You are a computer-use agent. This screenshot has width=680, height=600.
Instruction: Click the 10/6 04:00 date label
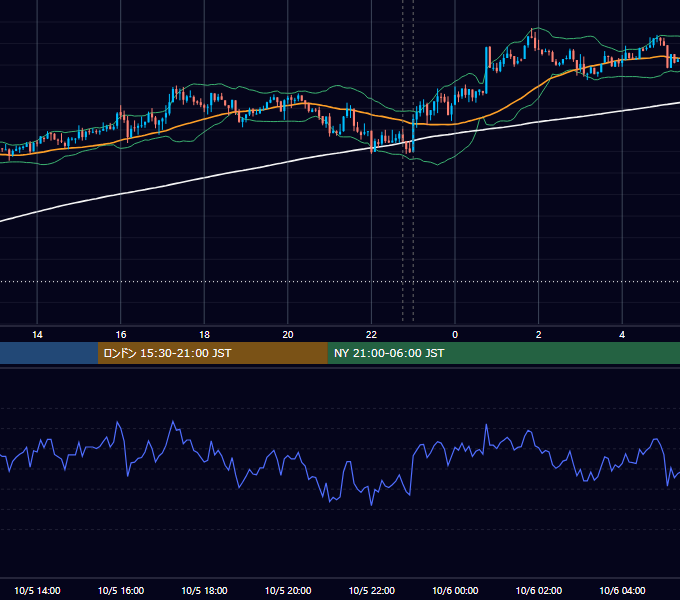[622, 590]
